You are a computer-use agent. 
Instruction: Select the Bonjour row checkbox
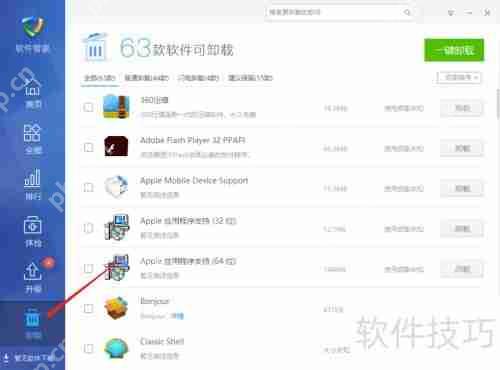click(88, 308)
